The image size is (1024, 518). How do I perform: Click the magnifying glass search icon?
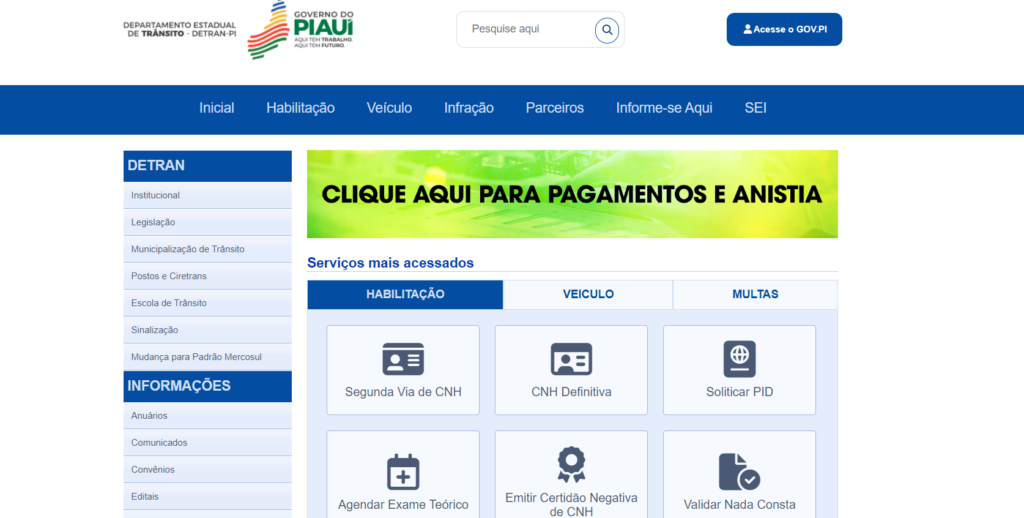click(607, 30)
